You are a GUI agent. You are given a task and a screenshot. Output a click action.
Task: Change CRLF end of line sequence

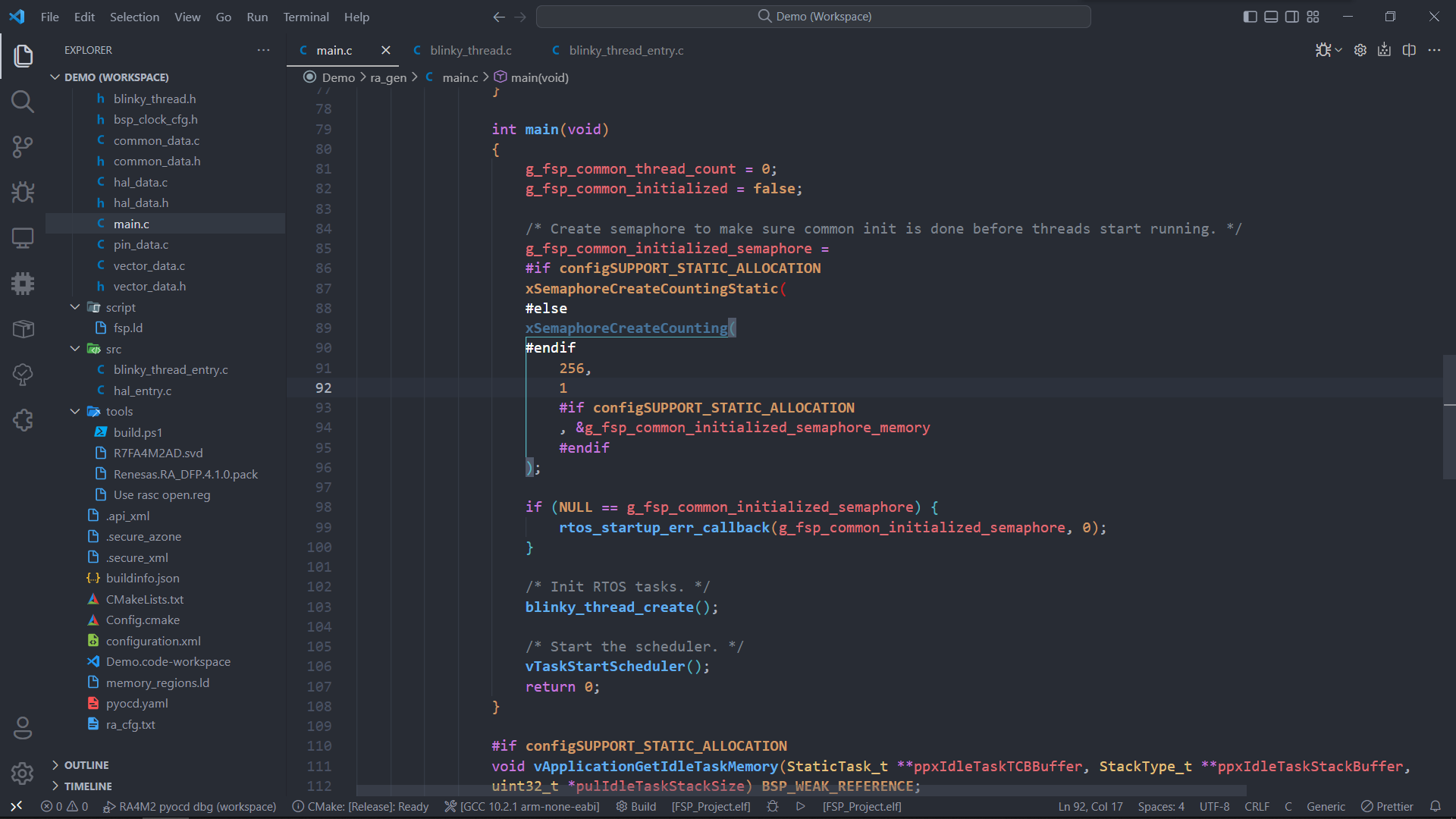1257,806
